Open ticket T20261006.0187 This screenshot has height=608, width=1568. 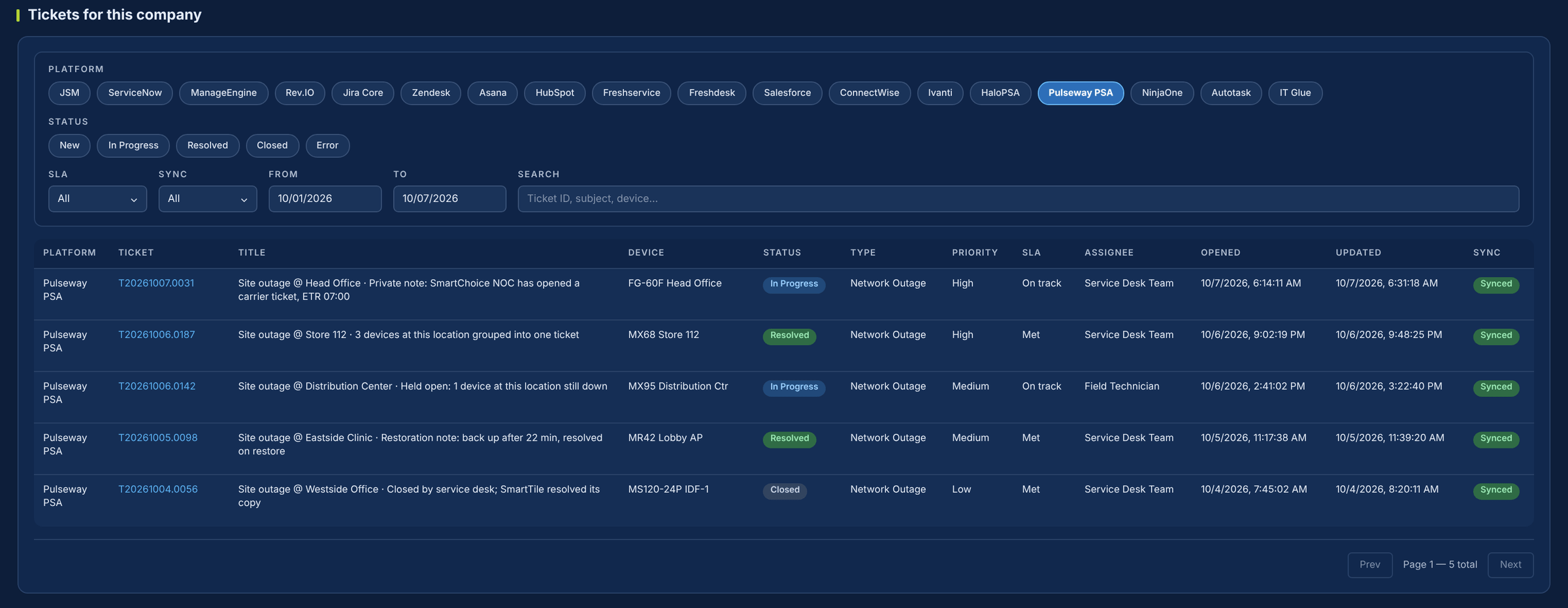point(157,335)
